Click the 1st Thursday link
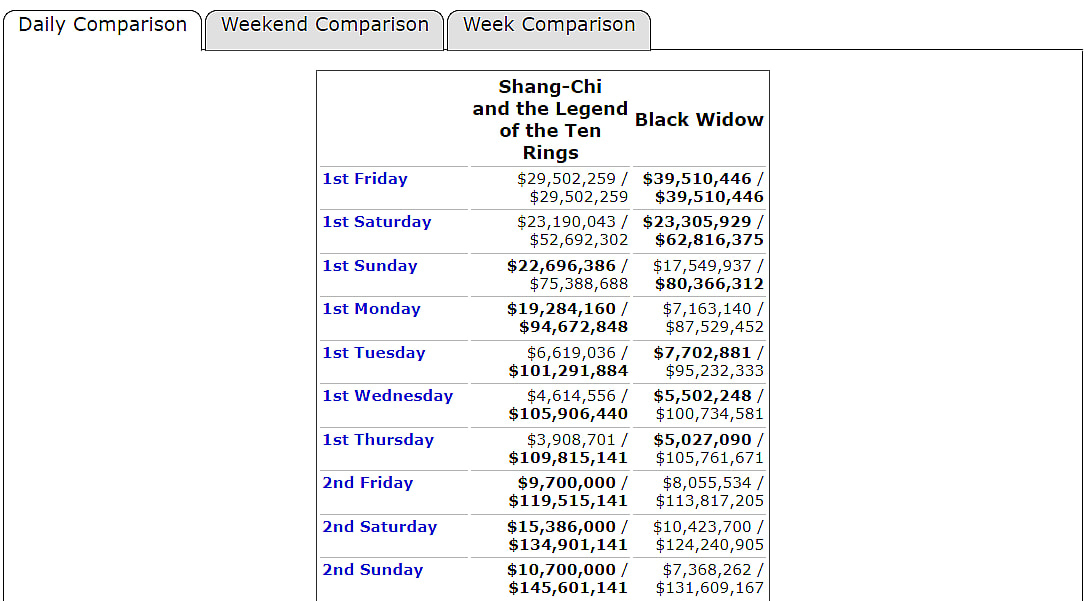The width and height of the screenshot is (1088, 601). coord(378,440)
